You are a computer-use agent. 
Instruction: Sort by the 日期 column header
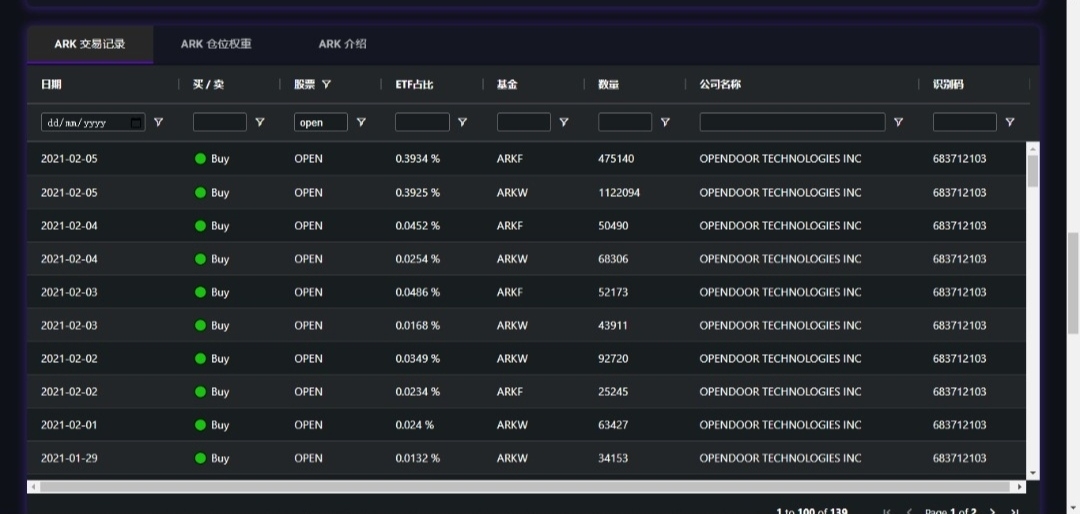click(x=51, y=84)
